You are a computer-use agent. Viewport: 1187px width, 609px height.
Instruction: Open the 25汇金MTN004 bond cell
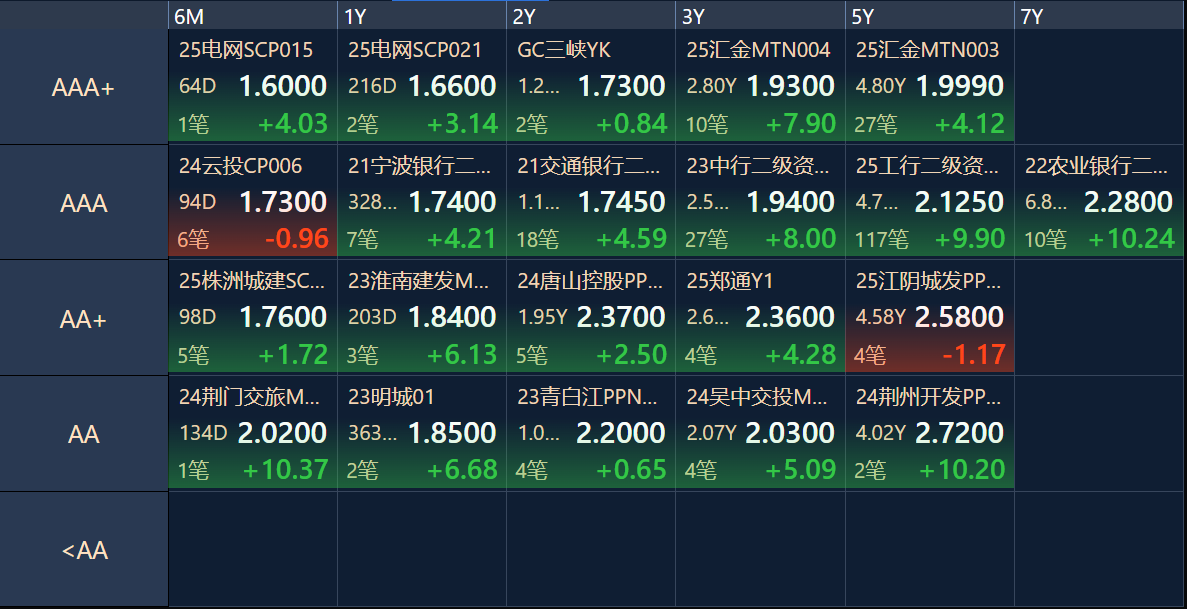pyautogui.click(x=760, y=86)
